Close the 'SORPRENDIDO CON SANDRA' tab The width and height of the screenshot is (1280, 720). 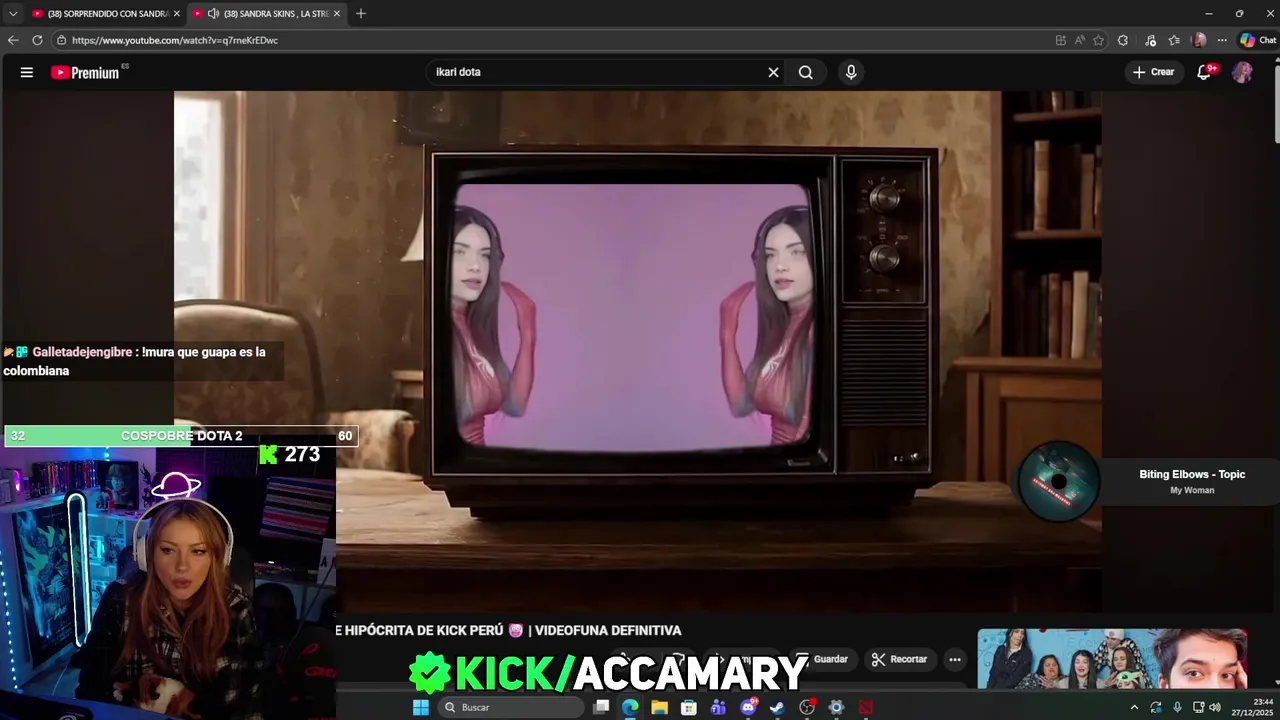pos(177,13)
